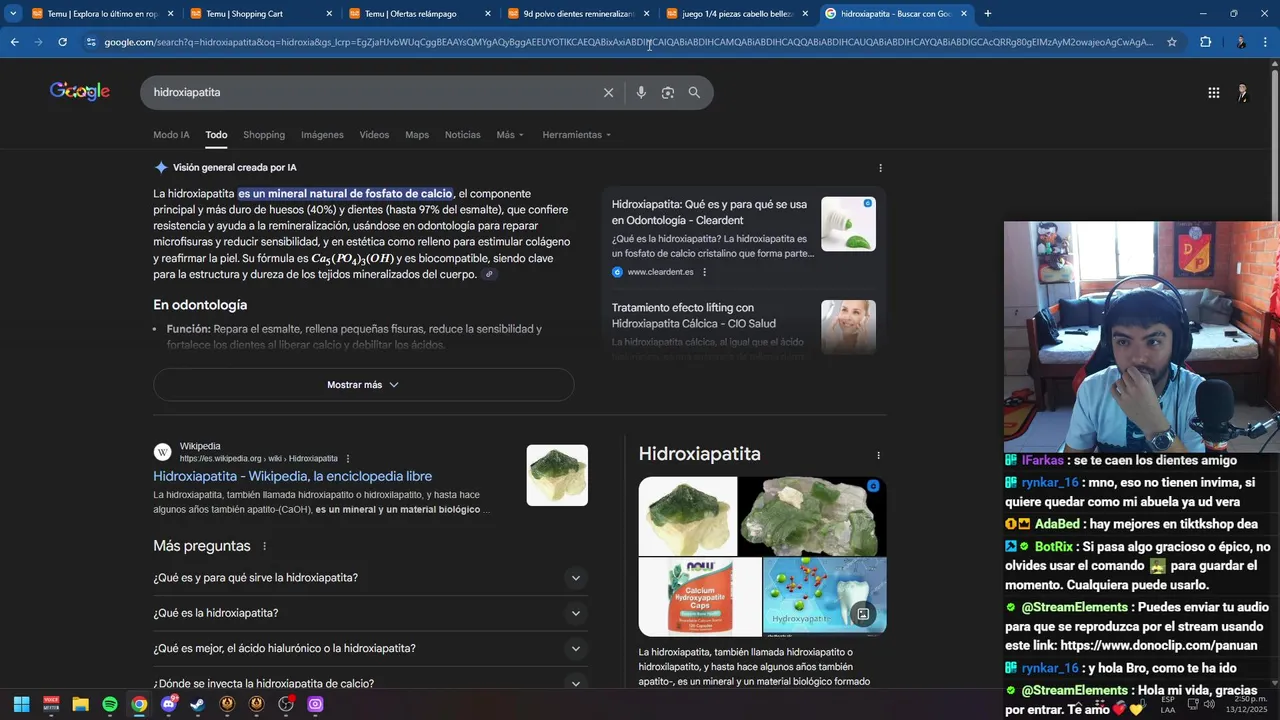
Task: Open Google Lens image search icon
Action: 667,92
